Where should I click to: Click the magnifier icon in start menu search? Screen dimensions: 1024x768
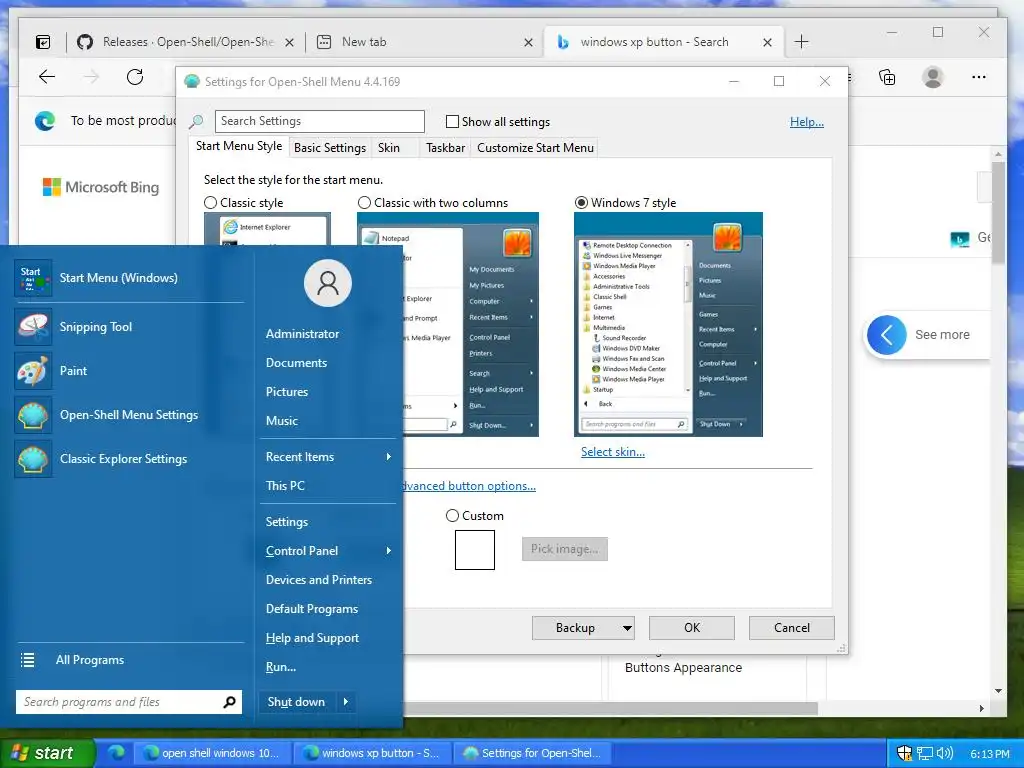229,702
